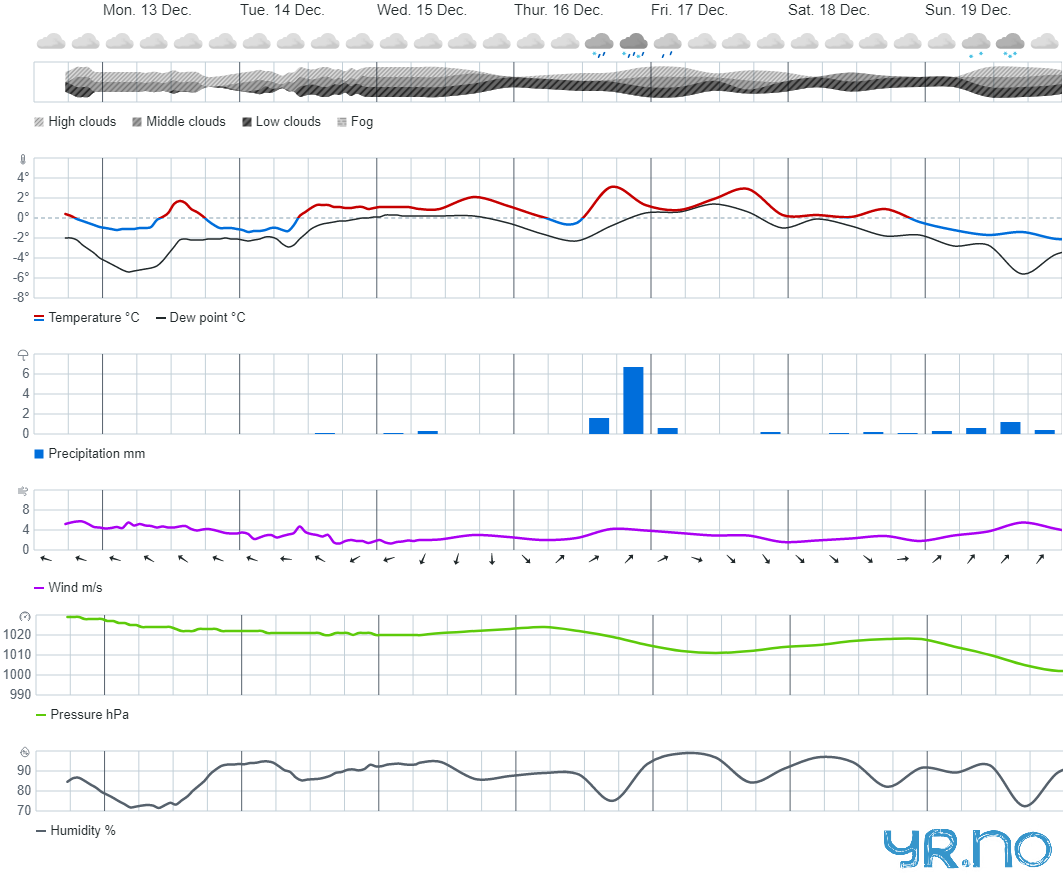This screenshot has height=875, width=1063.
Task: Click the Middle clouds legend item
Action: click(178, 122)
